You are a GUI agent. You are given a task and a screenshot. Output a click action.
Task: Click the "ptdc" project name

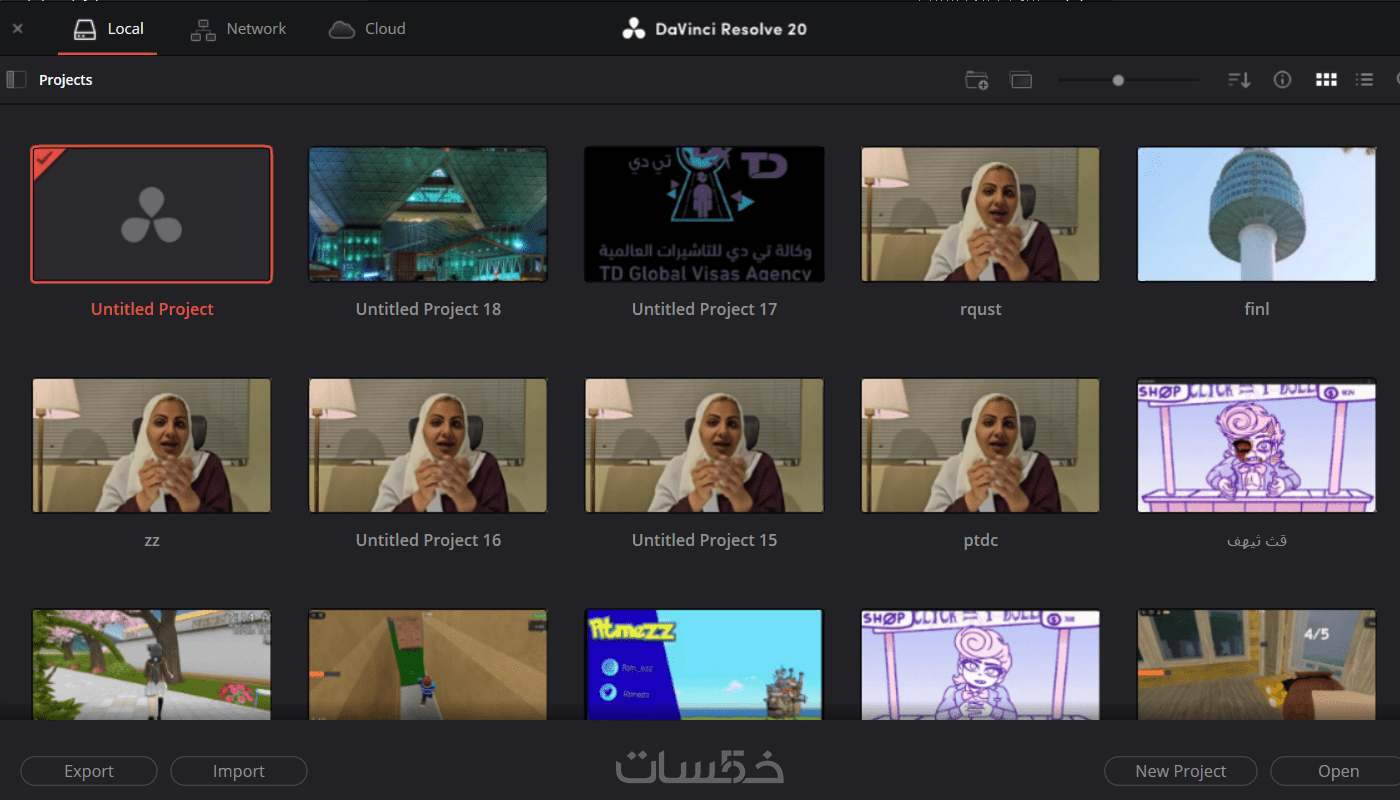980,540
